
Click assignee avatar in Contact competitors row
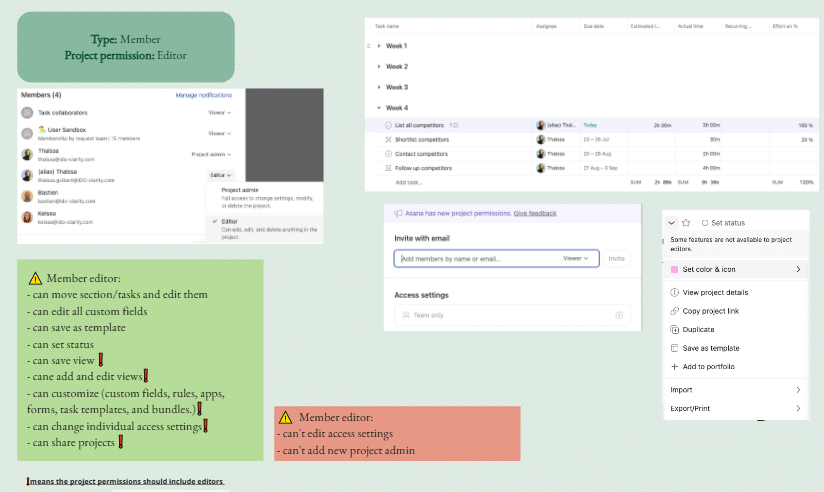click(x=541, y=153)
